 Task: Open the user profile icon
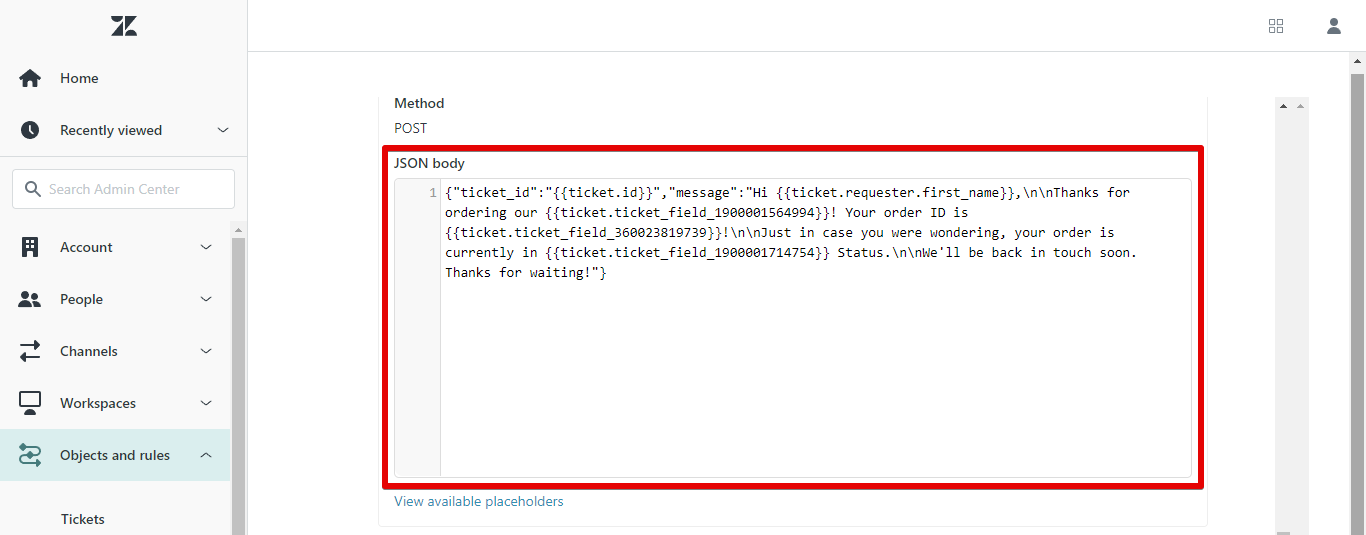pyautogui.click(x=1334, y=26)
